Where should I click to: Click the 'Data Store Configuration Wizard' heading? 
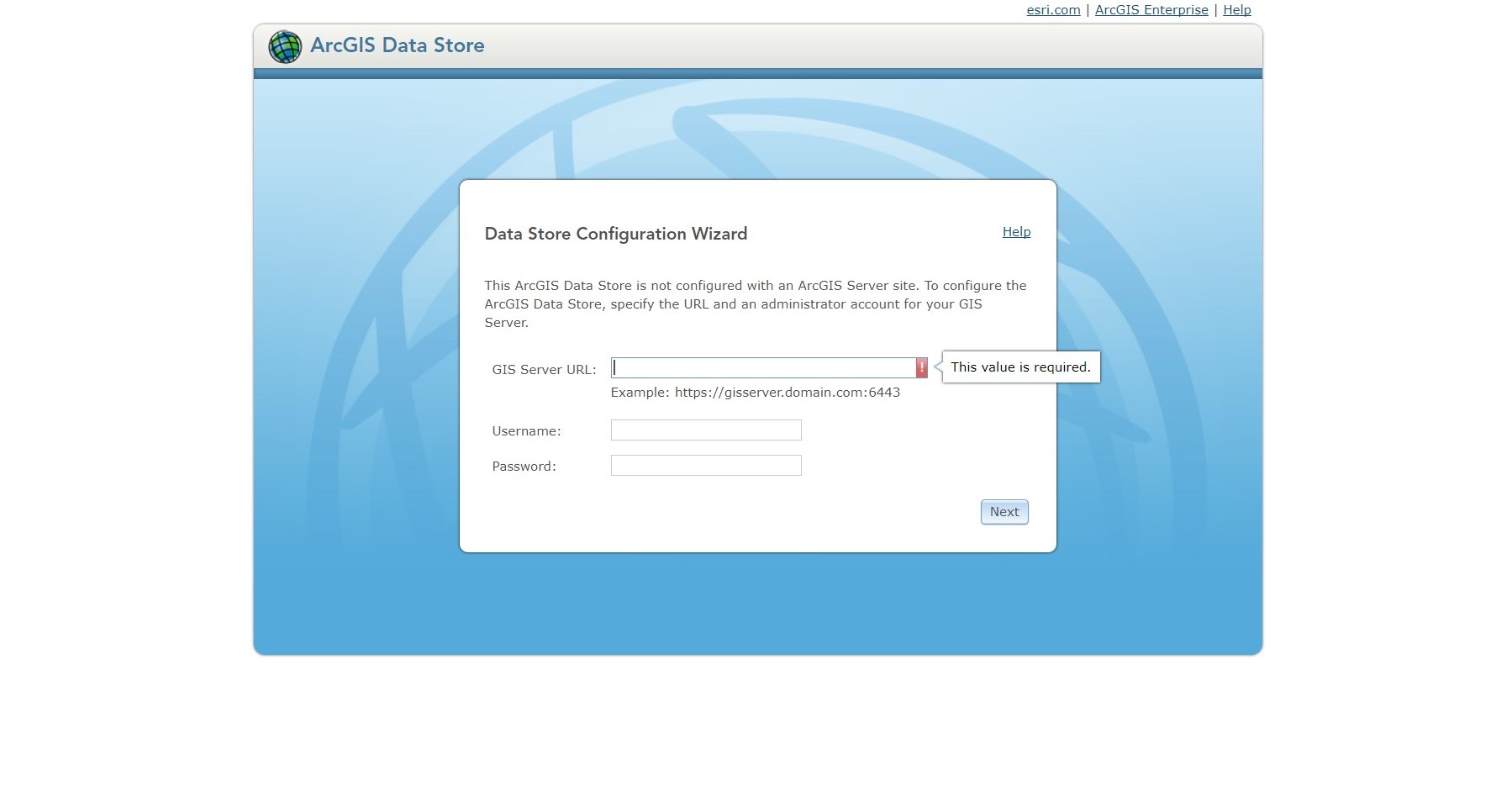616,234
